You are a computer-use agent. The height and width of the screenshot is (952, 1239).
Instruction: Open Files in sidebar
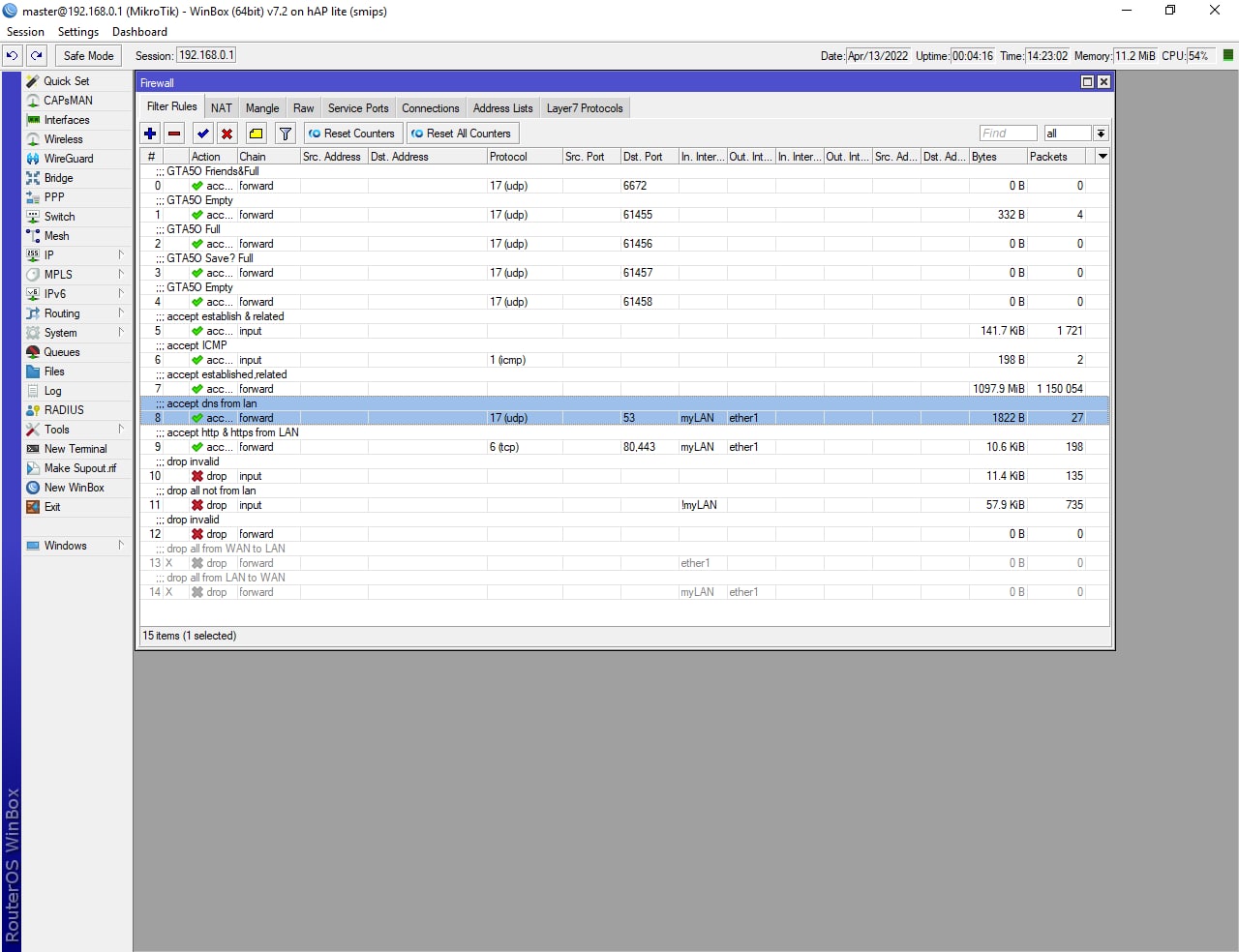[77, 372]
